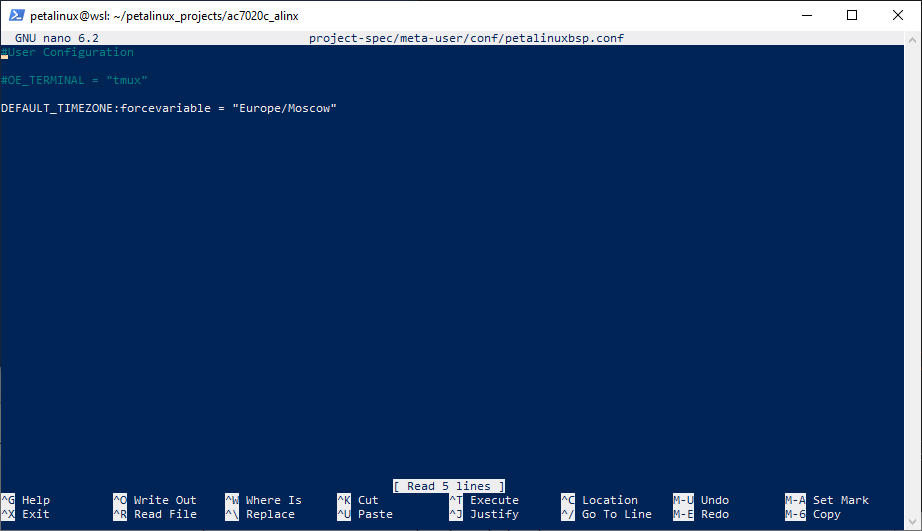Click the #OE_TERMINAL comment line
Screen dimensions: 922x531
pyautogui.click(x=74, y=80)
